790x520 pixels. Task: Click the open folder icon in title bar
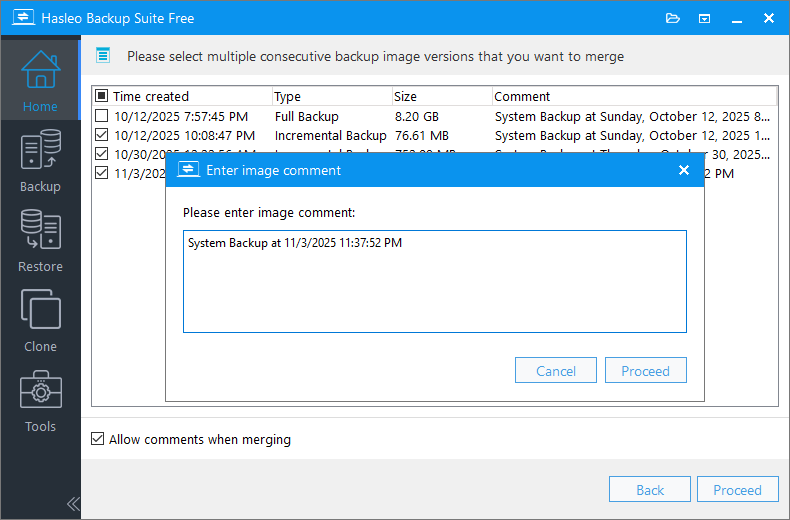tap(672, 18)
